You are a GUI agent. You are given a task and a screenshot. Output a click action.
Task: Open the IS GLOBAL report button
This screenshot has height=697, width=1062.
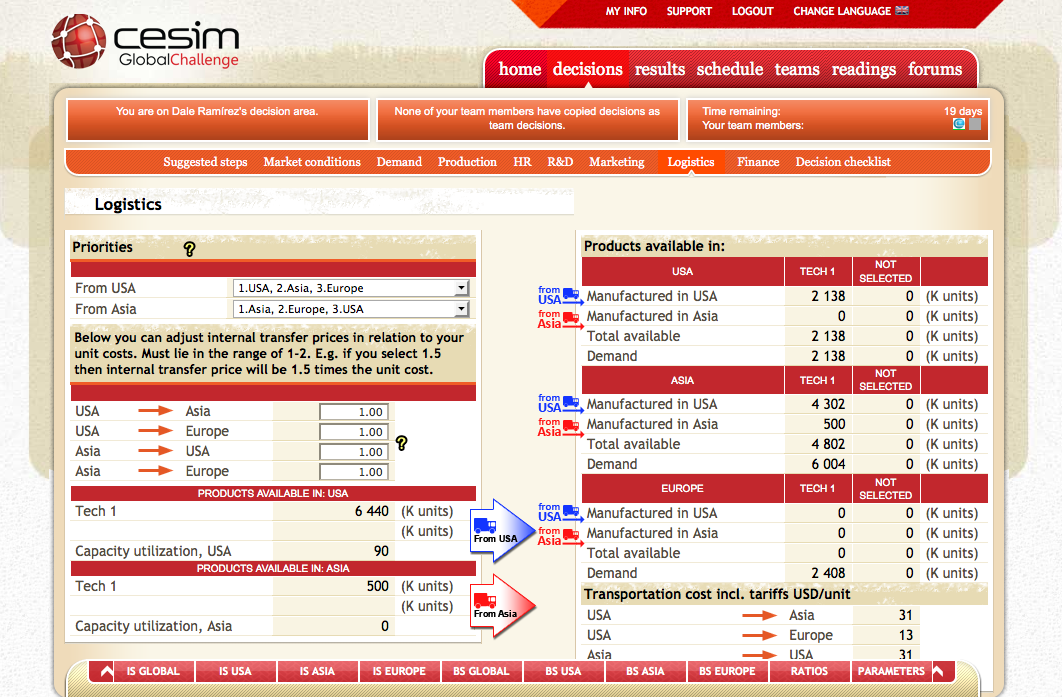[153, 671]
